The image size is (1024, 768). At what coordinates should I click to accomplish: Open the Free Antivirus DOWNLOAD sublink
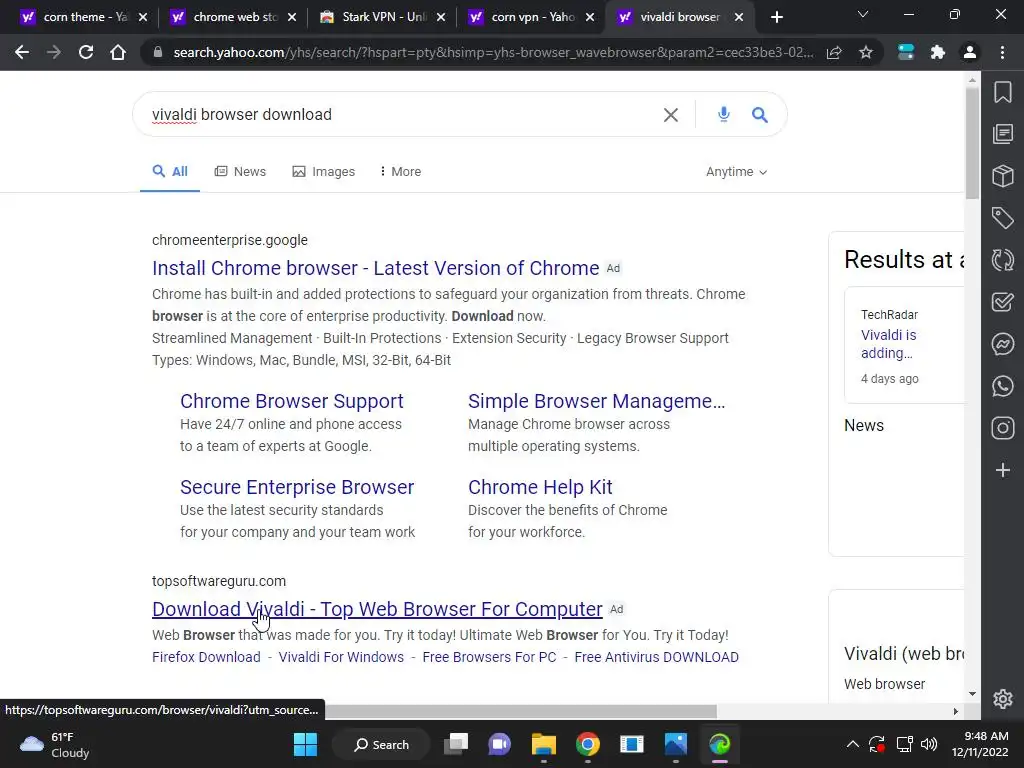(656, 657)
